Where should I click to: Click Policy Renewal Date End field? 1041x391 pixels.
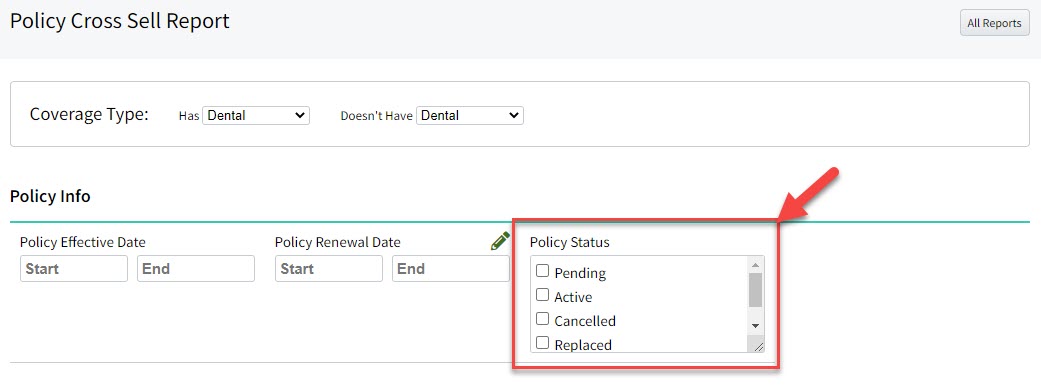[451, 269]
